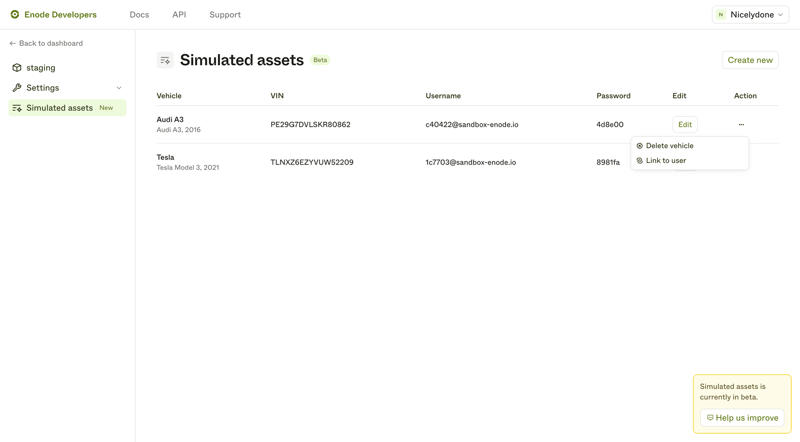The height and width of the screenshot is (442, 800).
Task: Click Audi A3, 2016 subtitle
Action: point(179,130)
